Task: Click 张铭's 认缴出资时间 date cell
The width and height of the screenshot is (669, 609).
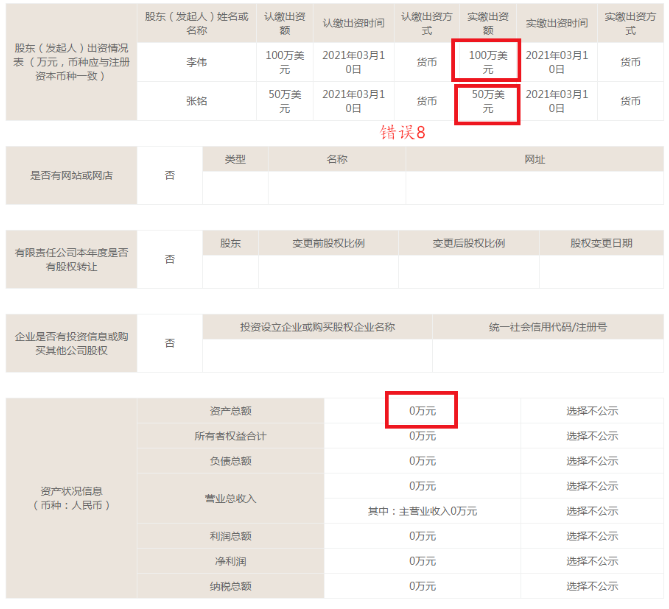Action: [353, 101]
